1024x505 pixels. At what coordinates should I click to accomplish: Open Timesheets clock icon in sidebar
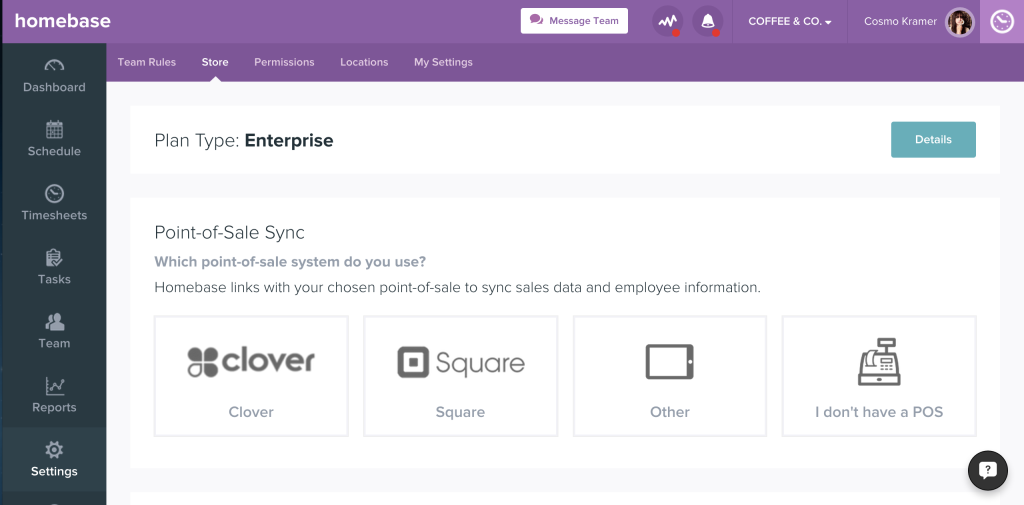pyautogui.click(x=54, y=193)
